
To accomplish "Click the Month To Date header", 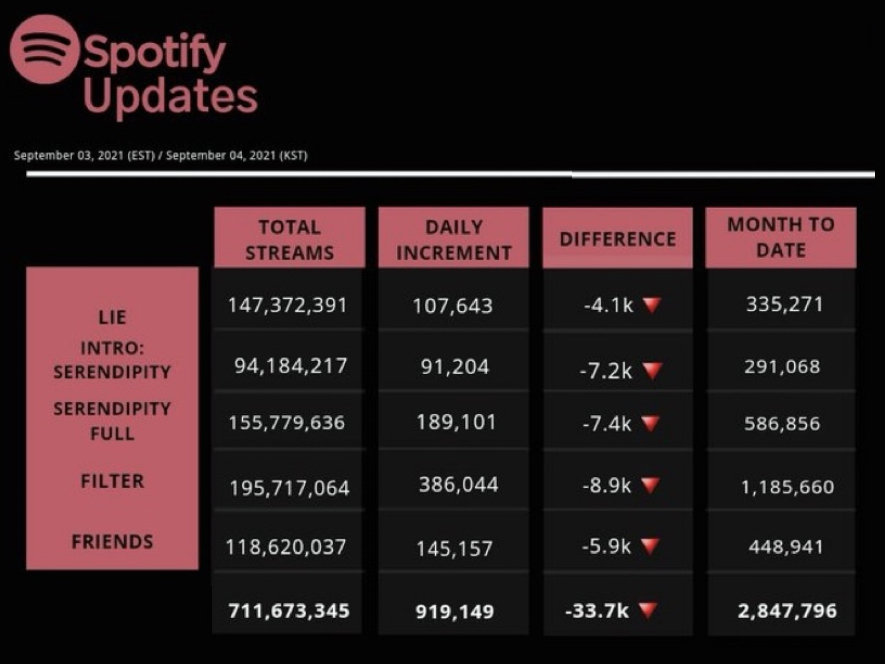I will pyautogui.click(x=780, y=237).
